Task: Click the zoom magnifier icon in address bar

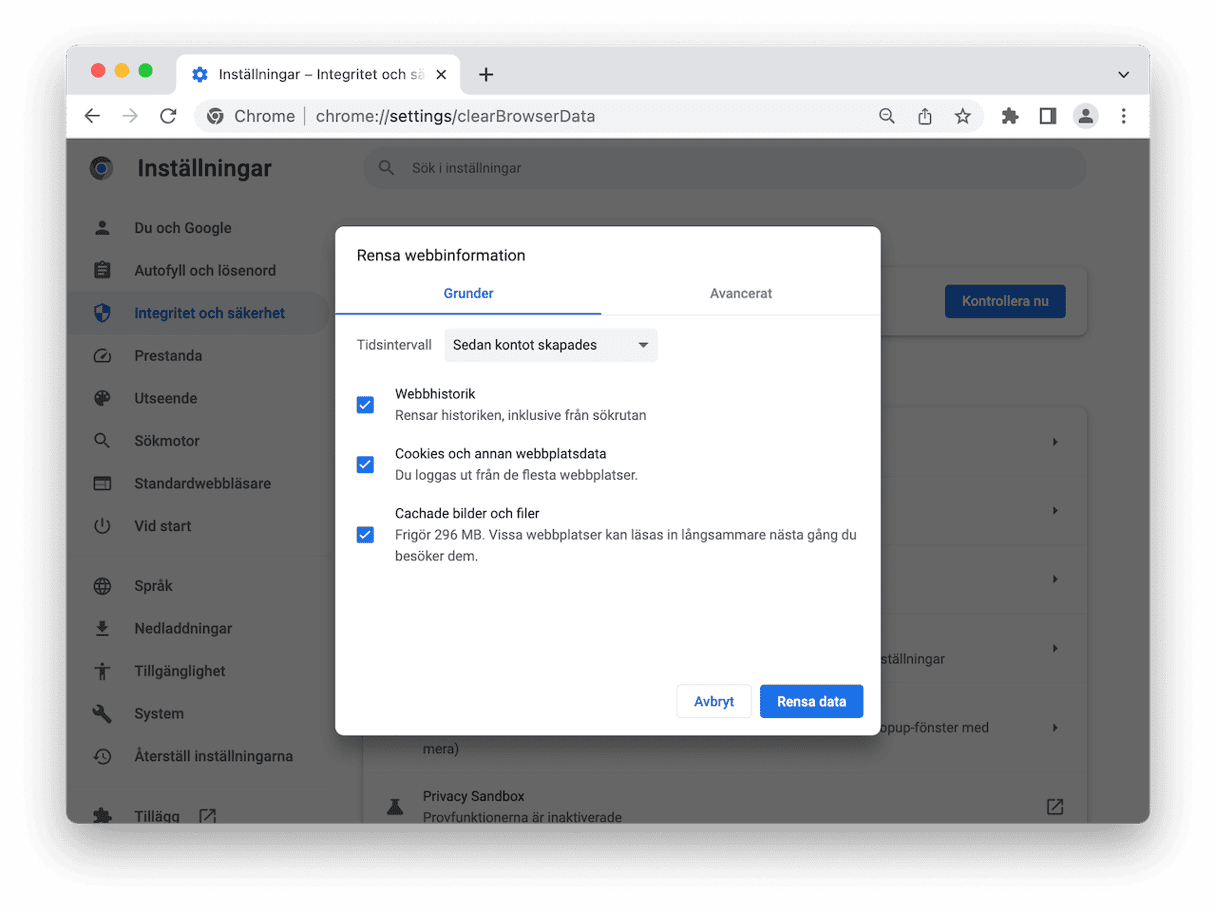Action: point(887,116)
